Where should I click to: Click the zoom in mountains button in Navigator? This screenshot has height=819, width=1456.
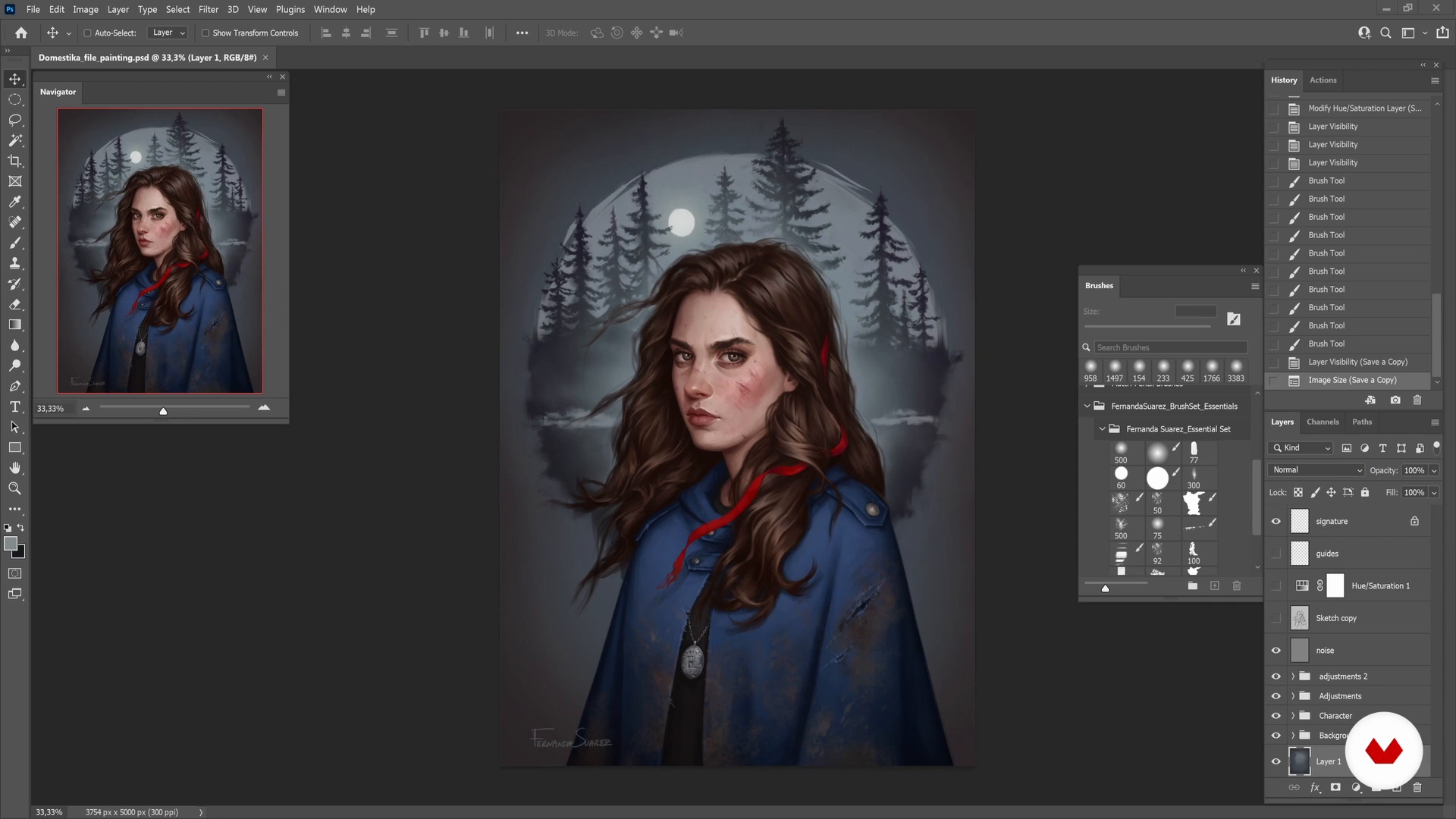[x=264, y=408]
